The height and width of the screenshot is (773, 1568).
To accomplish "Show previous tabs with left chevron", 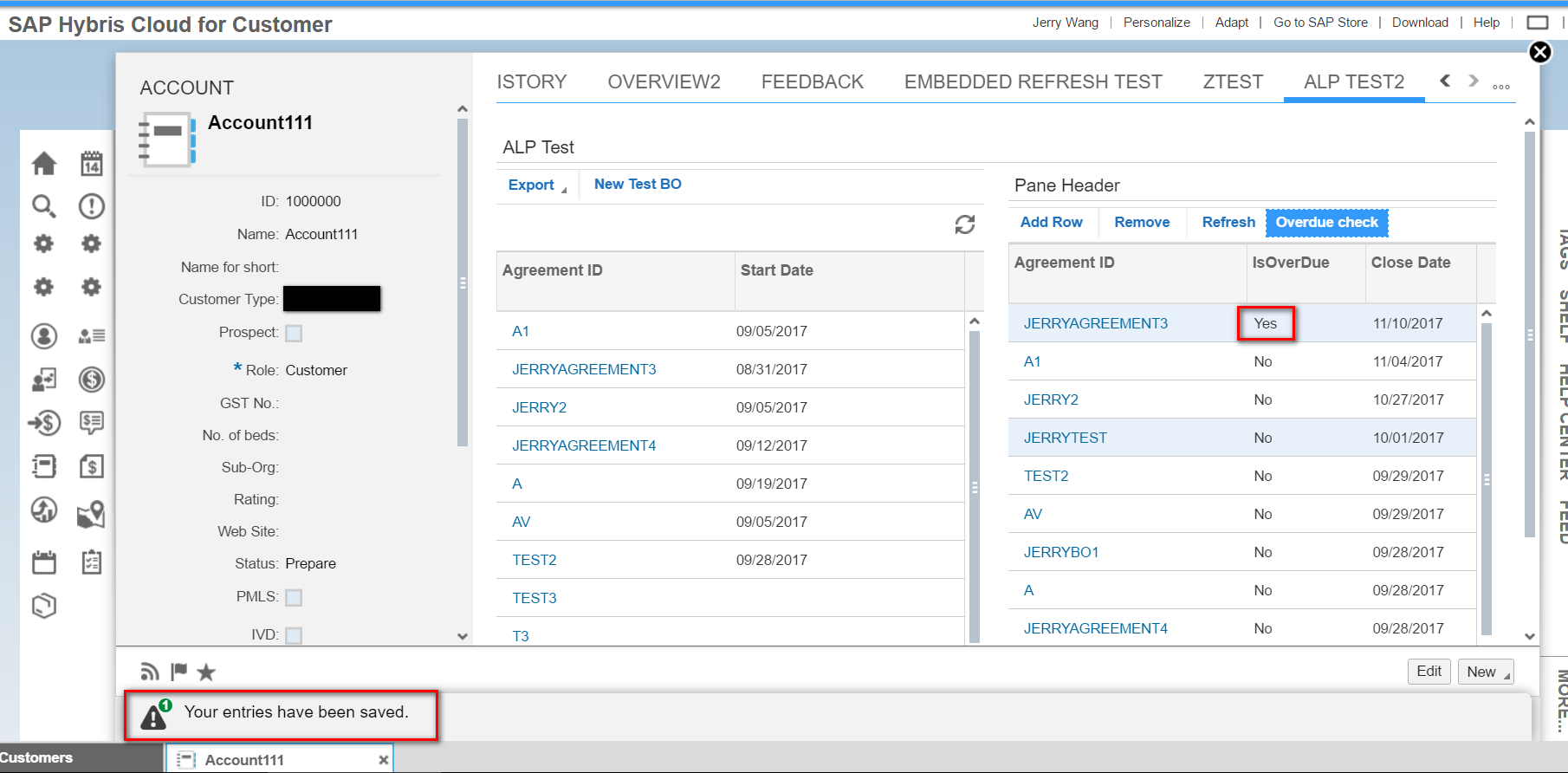I will tap(1445, 81).
